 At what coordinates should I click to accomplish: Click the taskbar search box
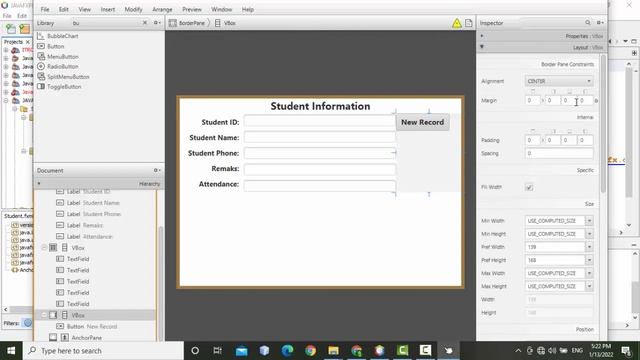coord(103,351)
